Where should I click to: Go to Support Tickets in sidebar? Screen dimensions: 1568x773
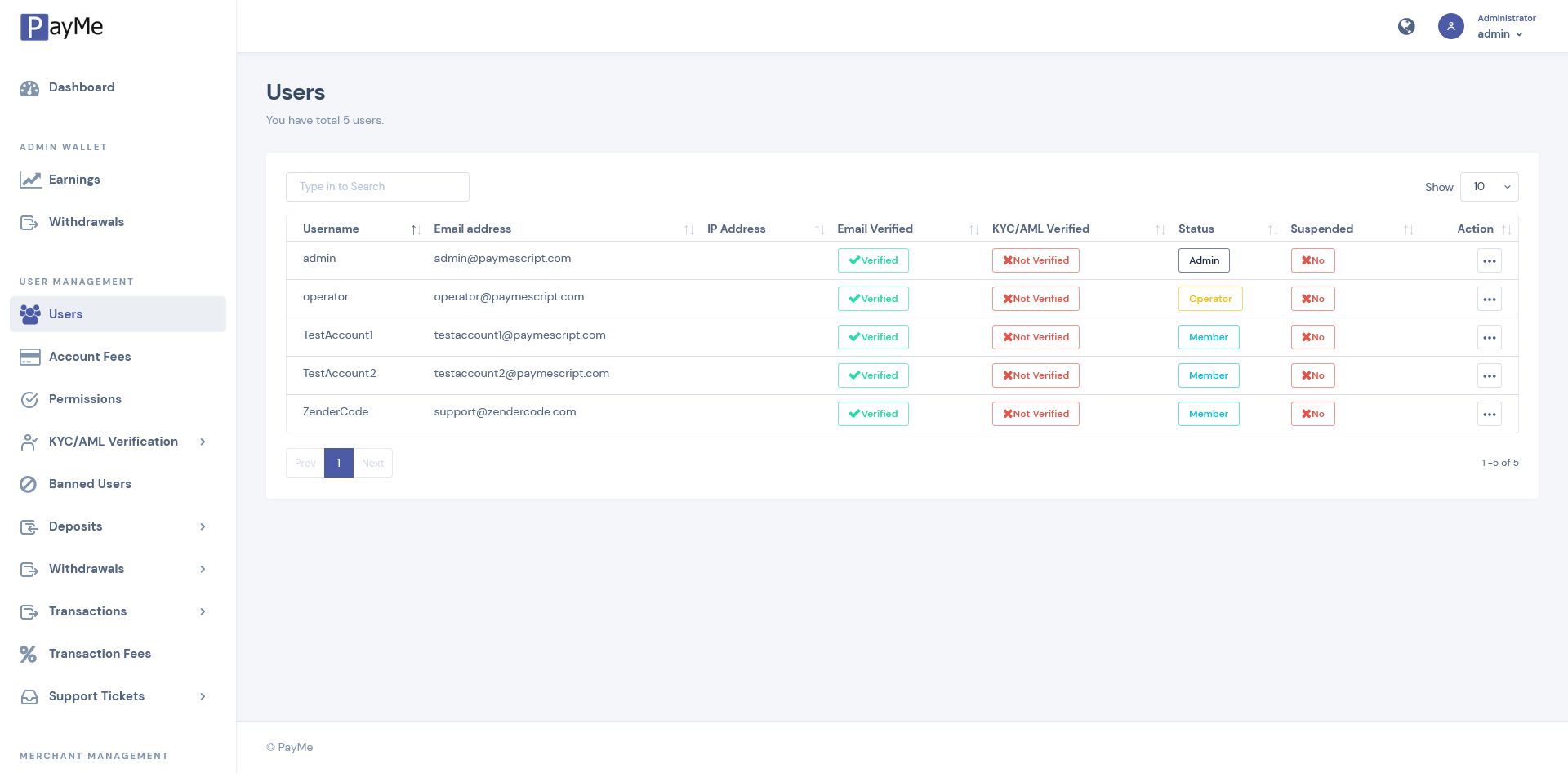click(96, 696)
